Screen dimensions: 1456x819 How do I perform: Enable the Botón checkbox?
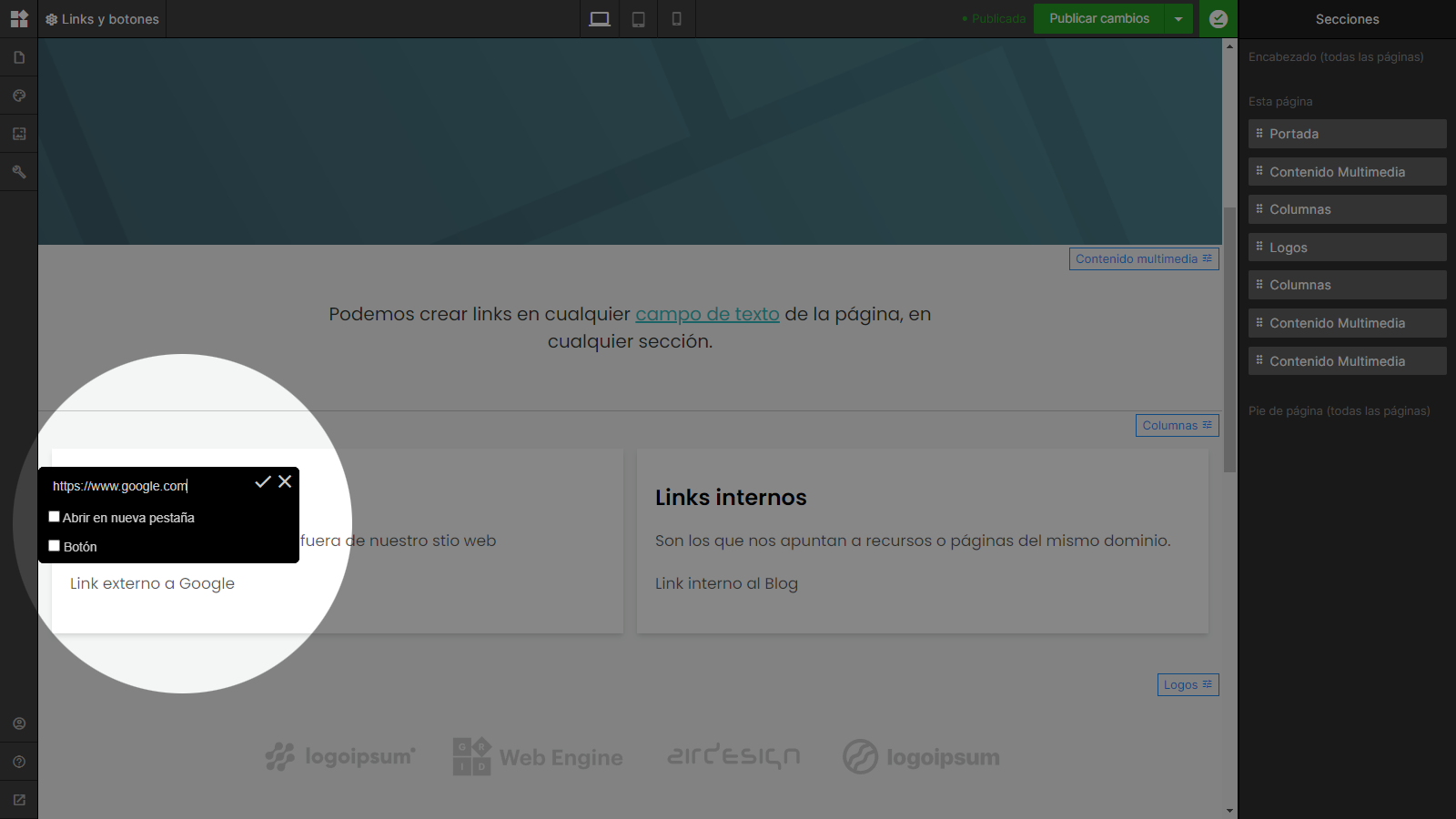click(x=55, y=546)
